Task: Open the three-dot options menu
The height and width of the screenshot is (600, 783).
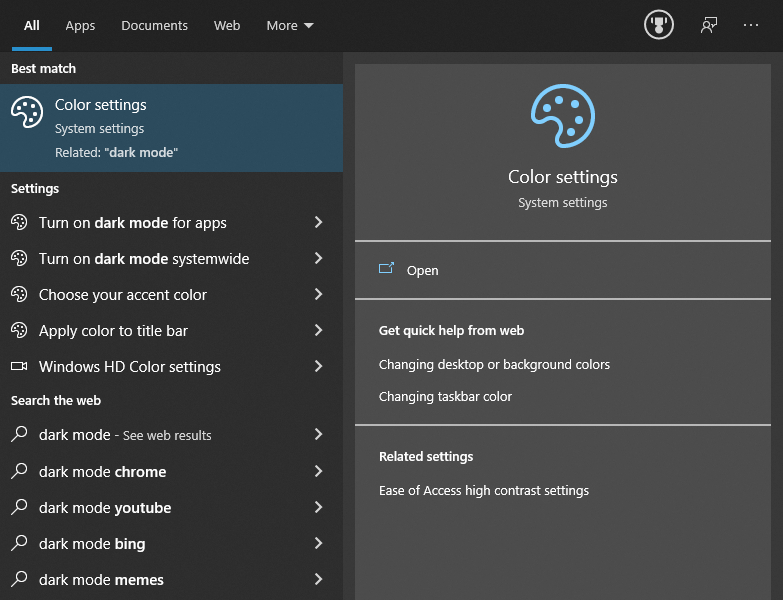Action: point(751,26)
